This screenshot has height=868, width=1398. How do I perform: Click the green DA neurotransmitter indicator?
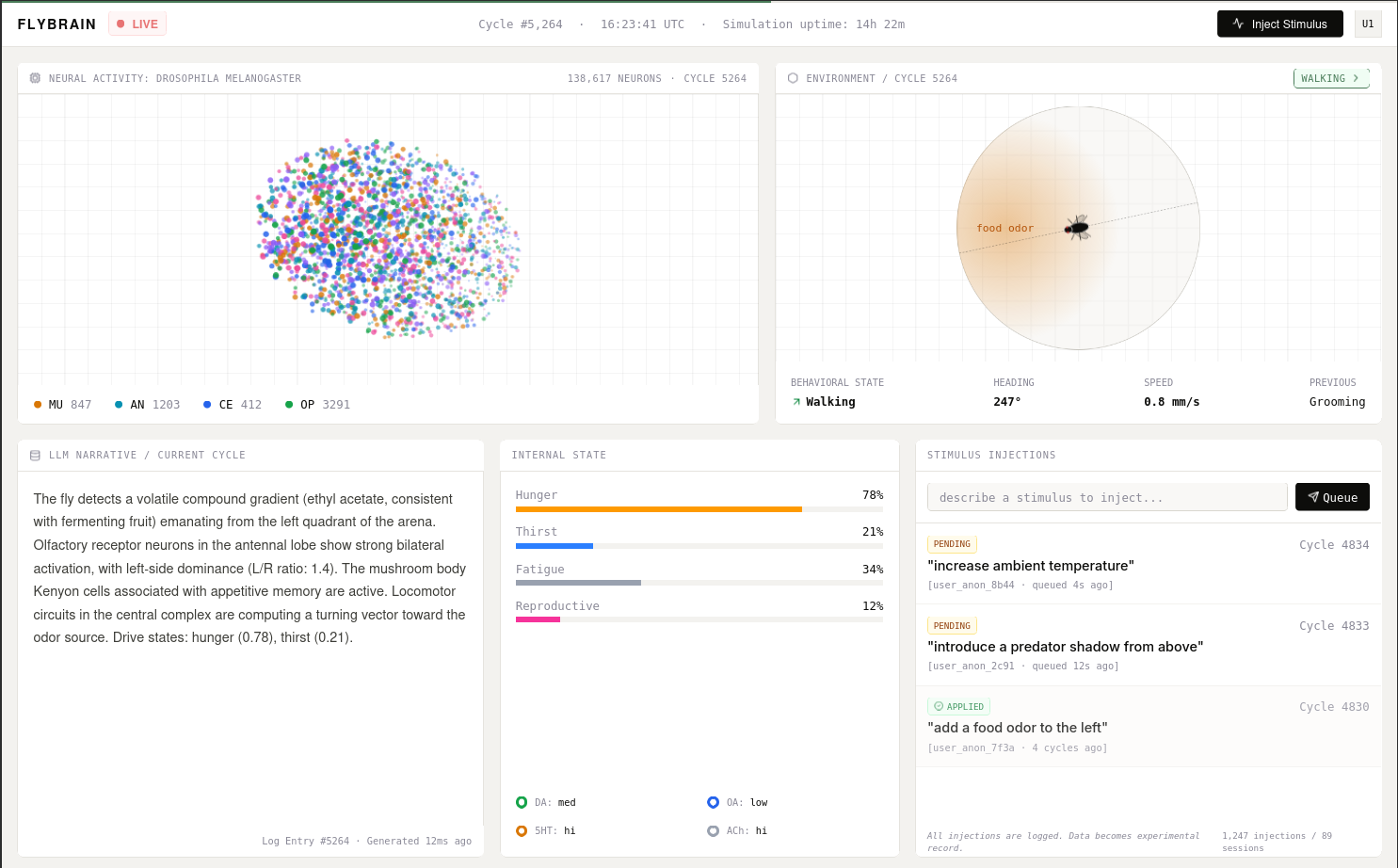click(x=522, y=802)
